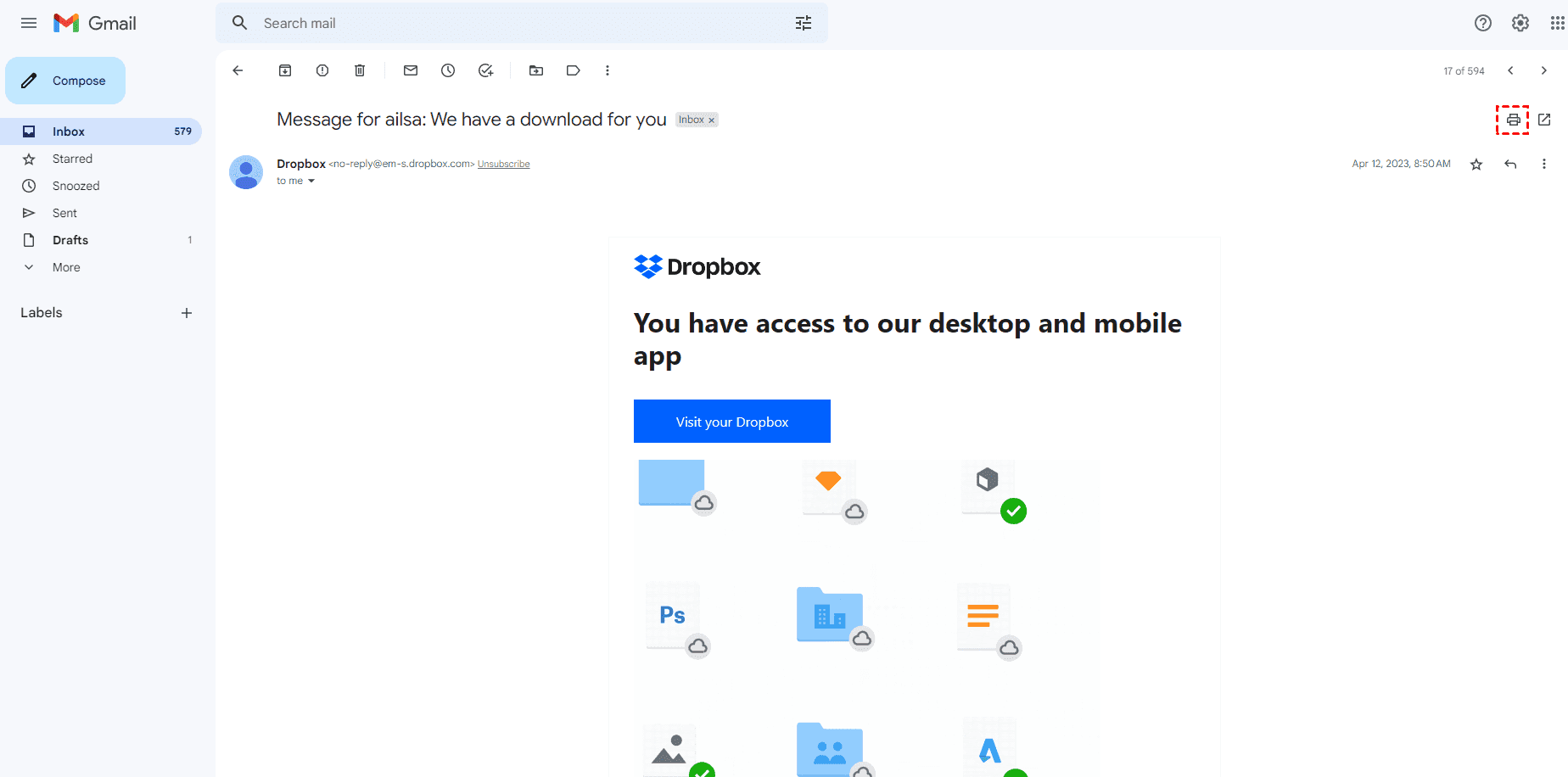This screenshot has width=1568, height=777.
Task: Open the Starred folder
Action: pyautogui.click(x=72, y=159)
